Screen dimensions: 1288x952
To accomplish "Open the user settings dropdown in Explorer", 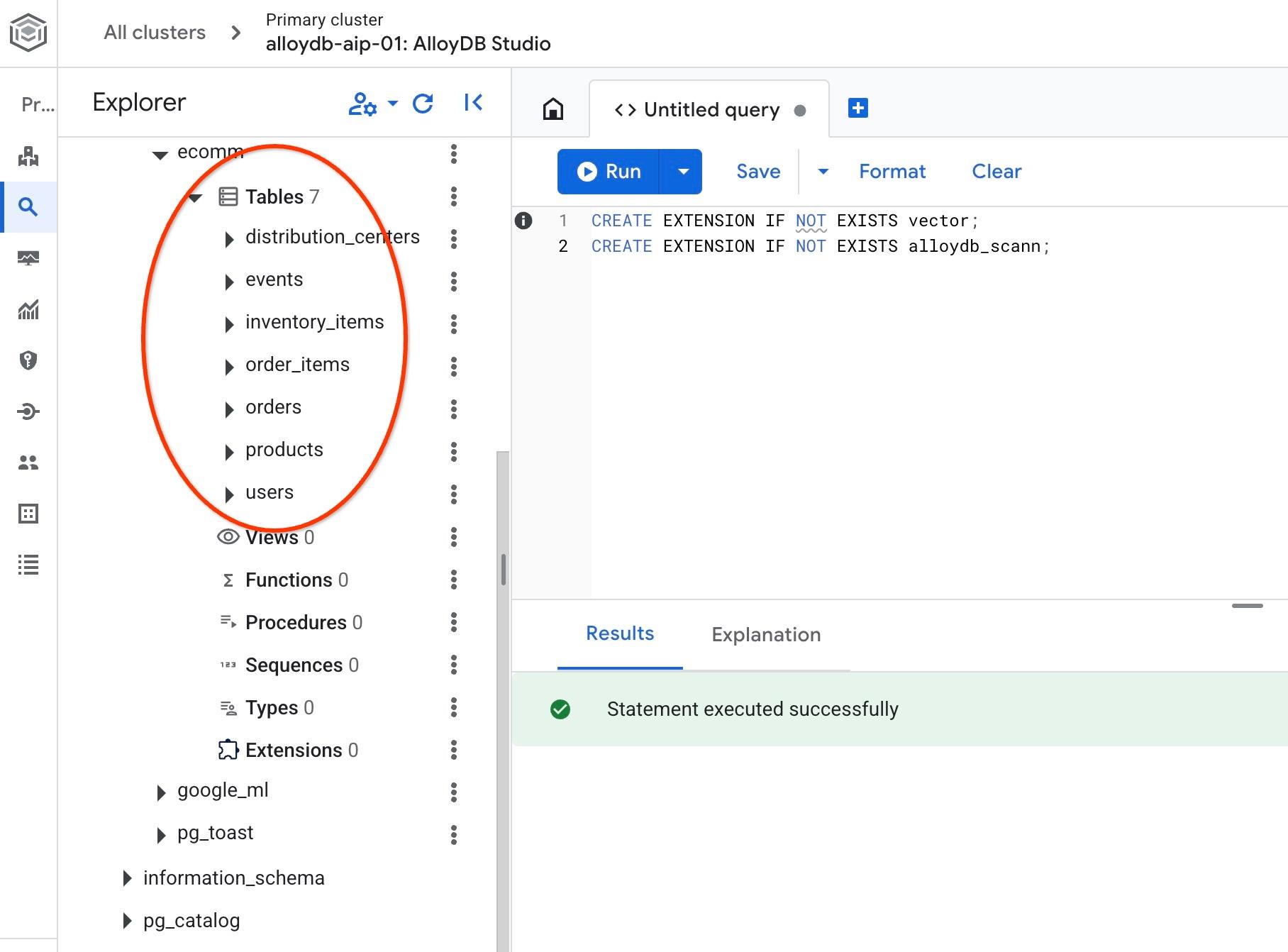I will click(x=372, y=104).
